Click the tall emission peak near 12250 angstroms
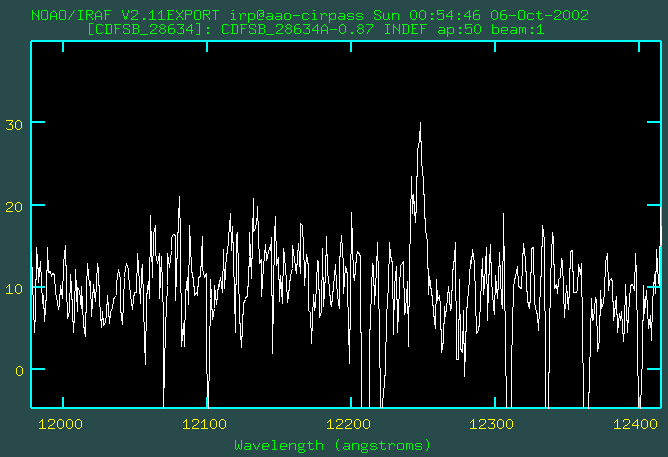The width and height of the screenshot is (668, 457). (x=420, y=125)
